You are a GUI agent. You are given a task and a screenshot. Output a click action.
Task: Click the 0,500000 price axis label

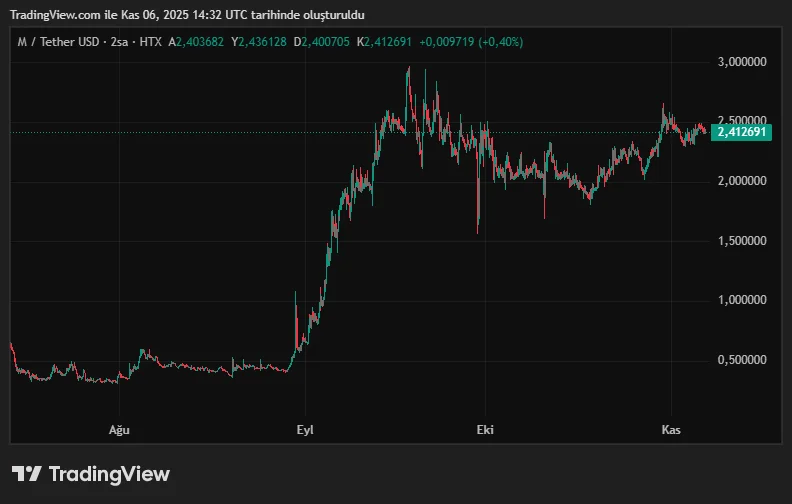pyautogui.click(x=740, y=360)
